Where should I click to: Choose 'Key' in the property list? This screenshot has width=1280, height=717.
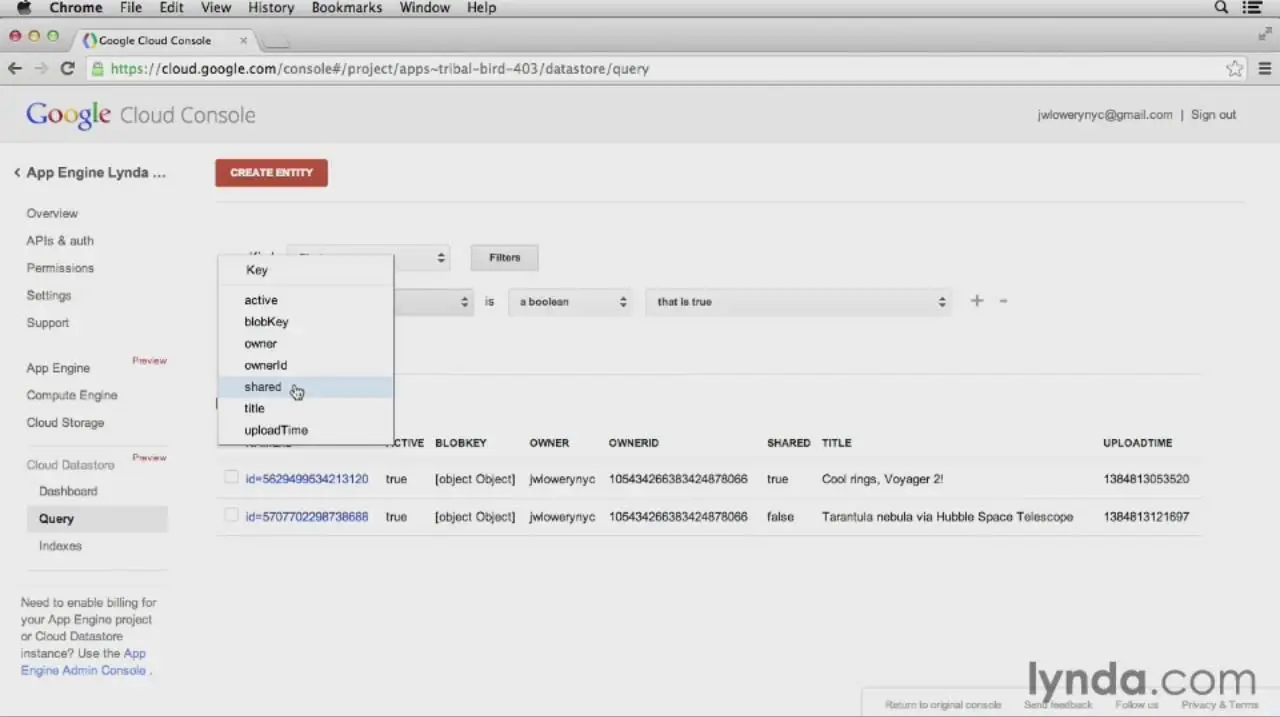pos(305,270)
